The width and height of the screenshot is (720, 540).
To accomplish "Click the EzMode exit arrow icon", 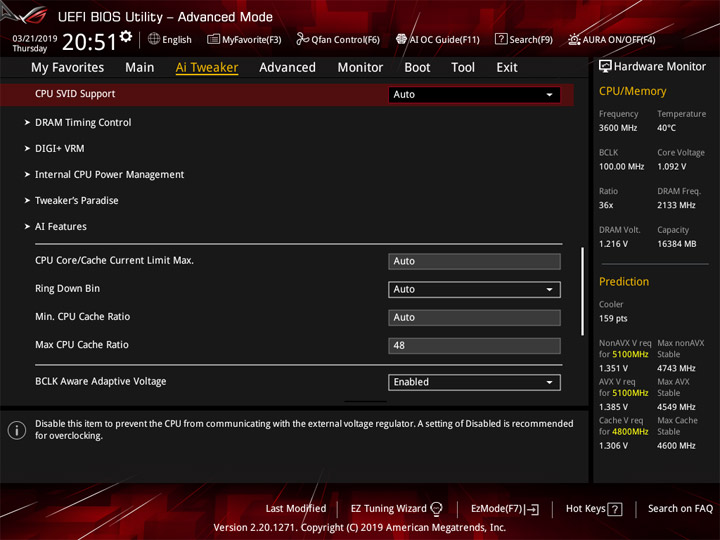I will pyautogui.click(x=532, y=509).
